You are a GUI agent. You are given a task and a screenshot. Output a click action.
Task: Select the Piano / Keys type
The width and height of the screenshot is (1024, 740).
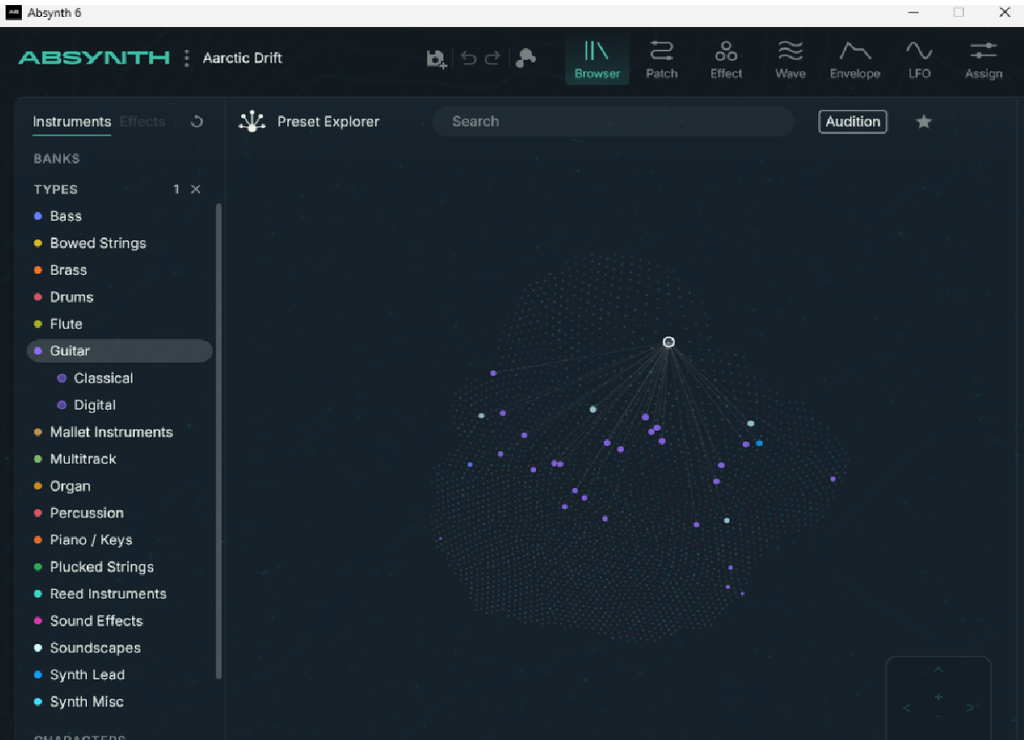click(120, 540)
